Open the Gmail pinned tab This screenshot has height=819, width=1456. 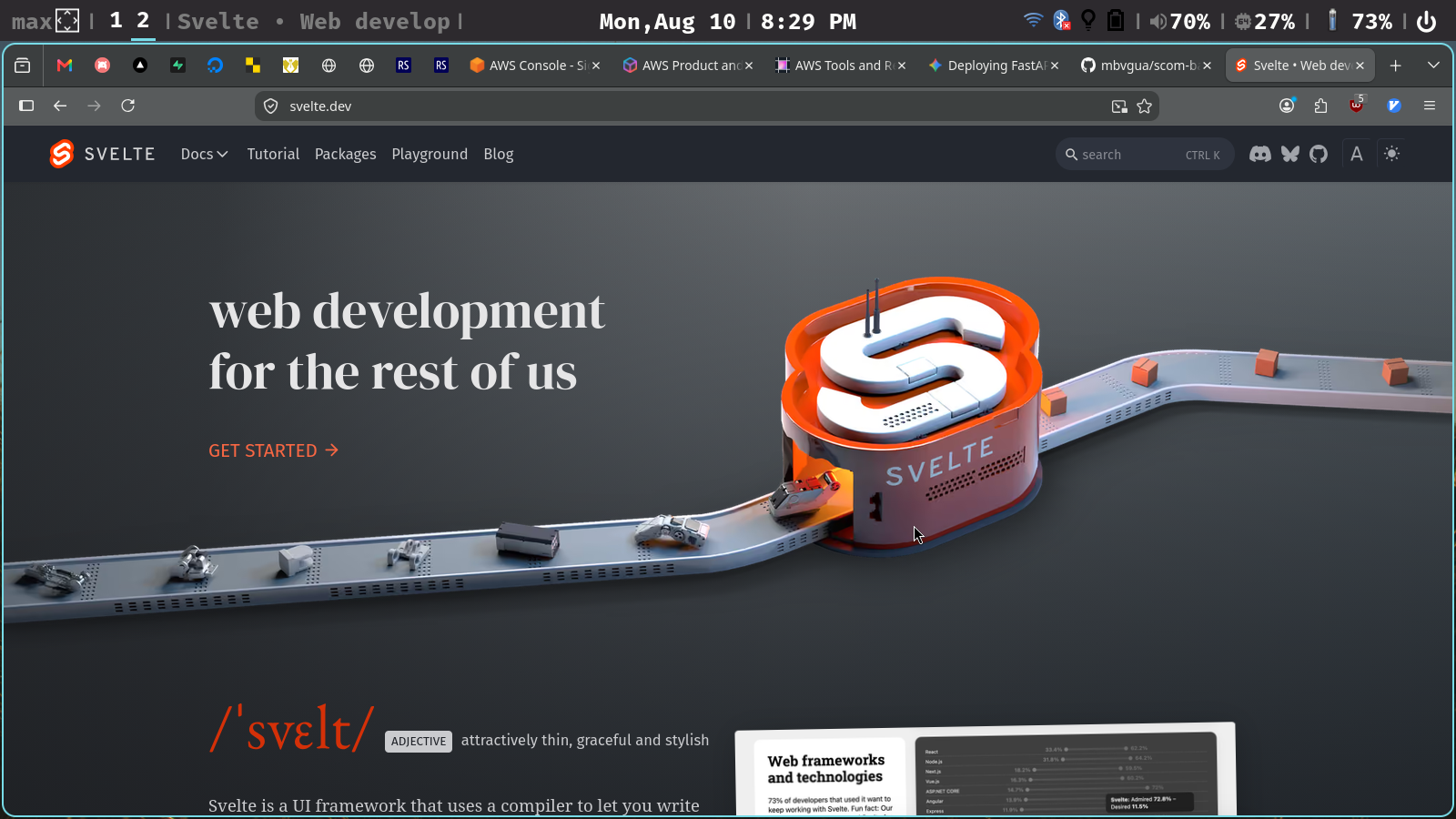coord(65,66)
